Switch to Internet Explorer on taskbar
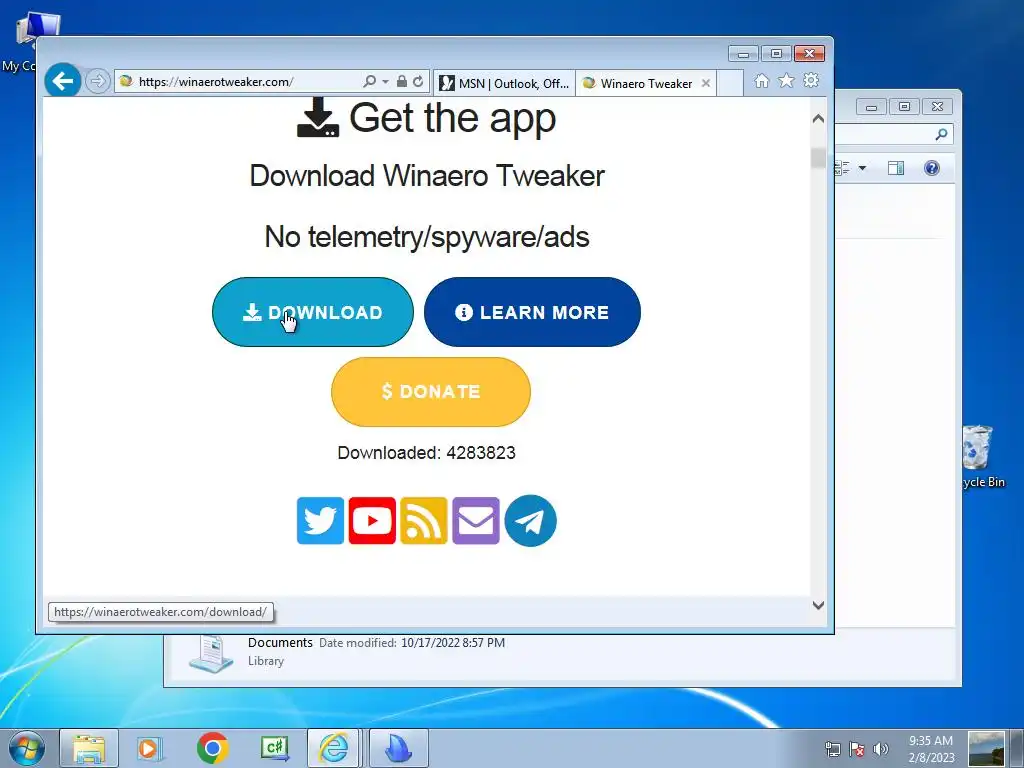1024x768 pixels. (334, 748)
